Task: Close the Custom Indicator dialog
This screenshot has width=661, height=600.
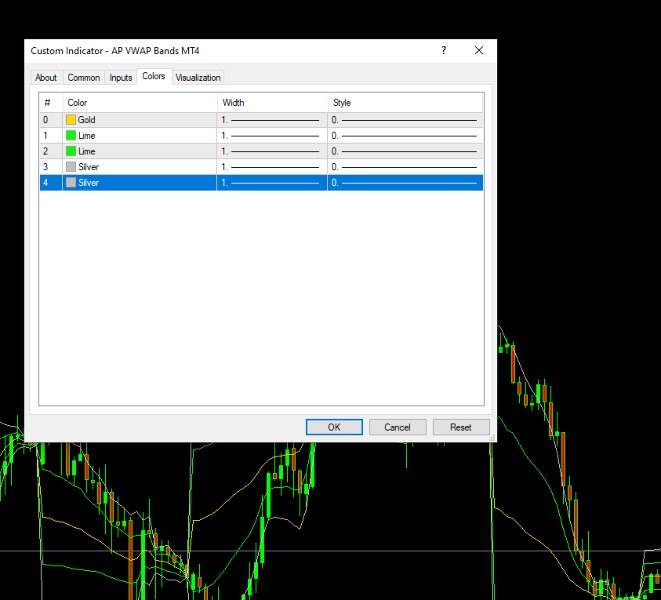Action: pyautogui.click(x=479, y=51)
